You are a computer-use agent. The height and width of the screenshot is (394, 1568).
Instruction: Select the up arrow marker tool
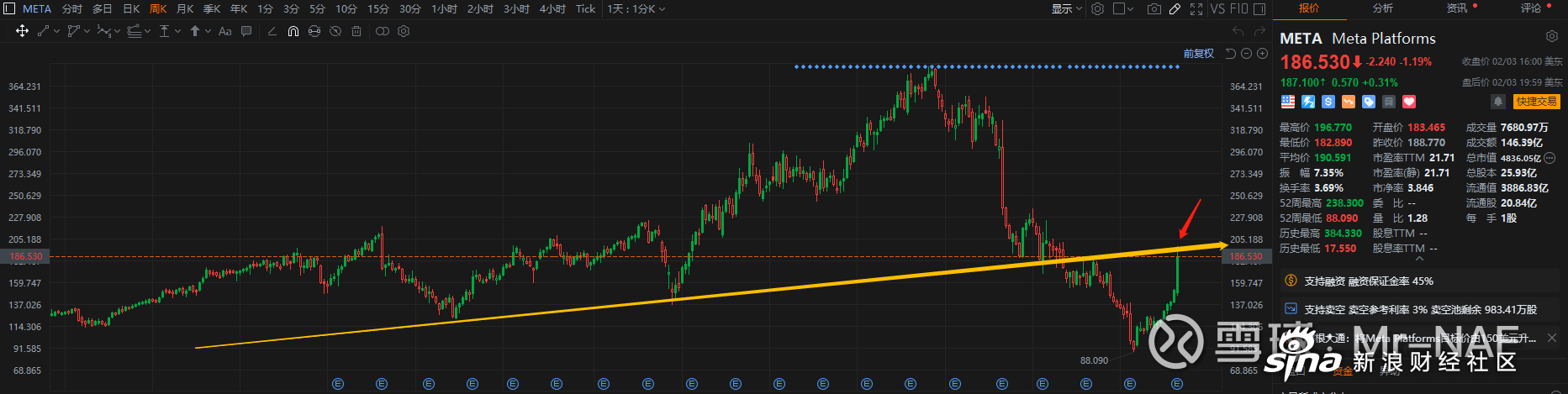195,31
